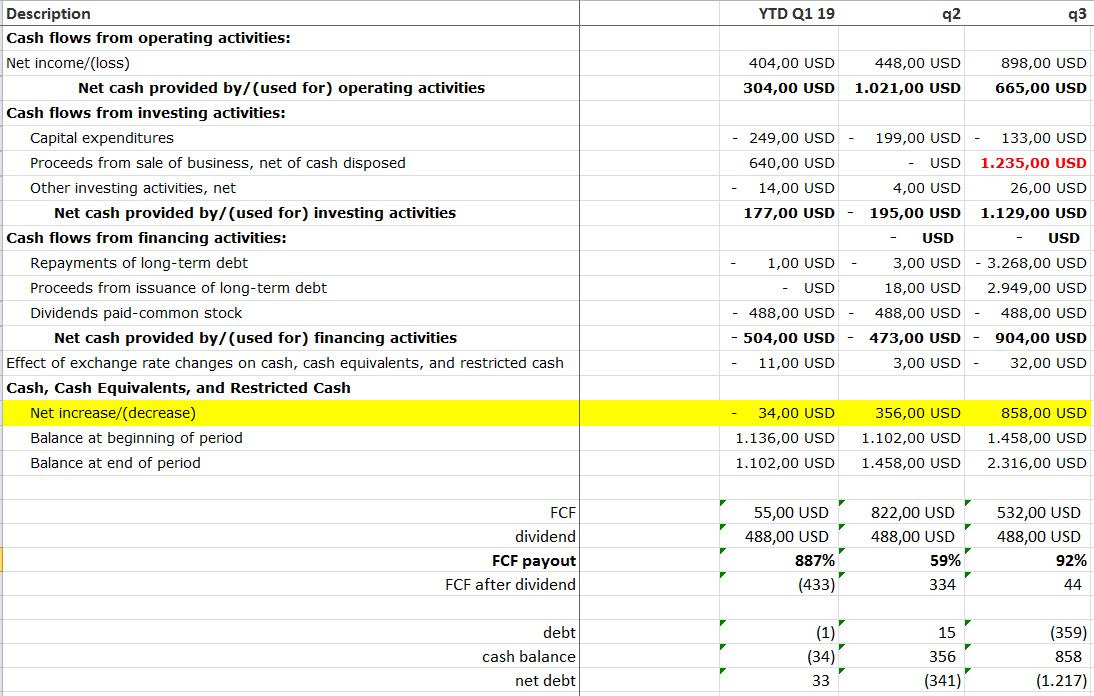Click the 640,00 USD sale proceeds cell
The image size is (1094, 696).
coord(791,163)
